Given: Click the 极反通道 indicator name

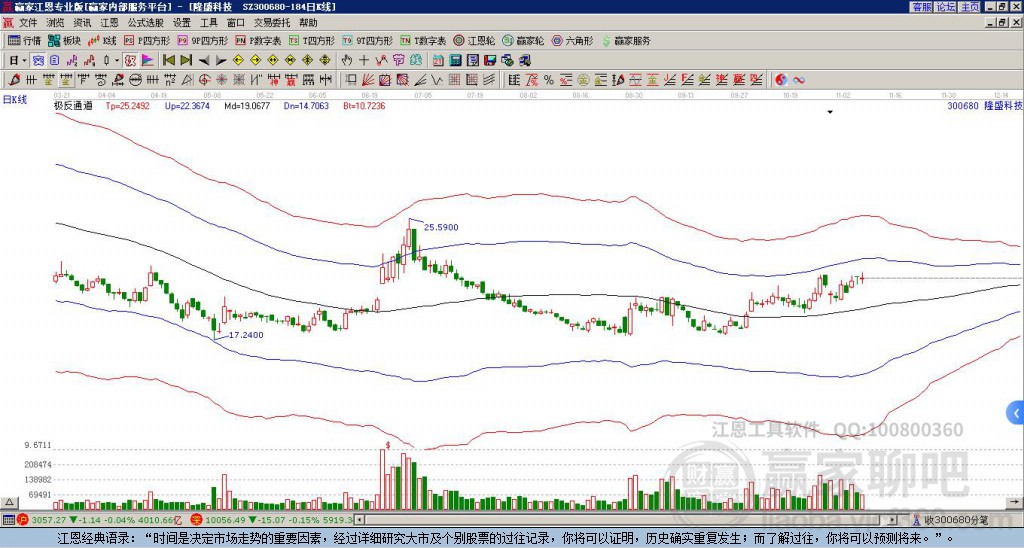Looking at the screenshot, I should click(73, 106).
